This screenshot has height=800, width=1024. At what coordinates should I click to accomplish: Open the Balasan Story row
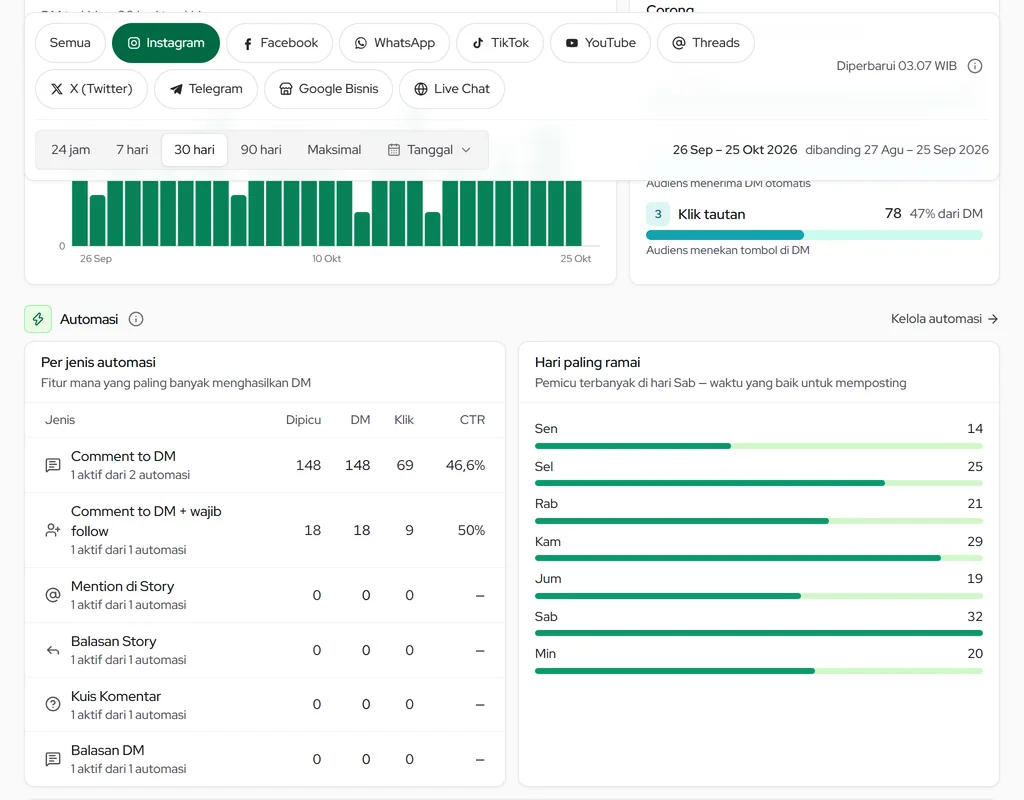(265, 650)
